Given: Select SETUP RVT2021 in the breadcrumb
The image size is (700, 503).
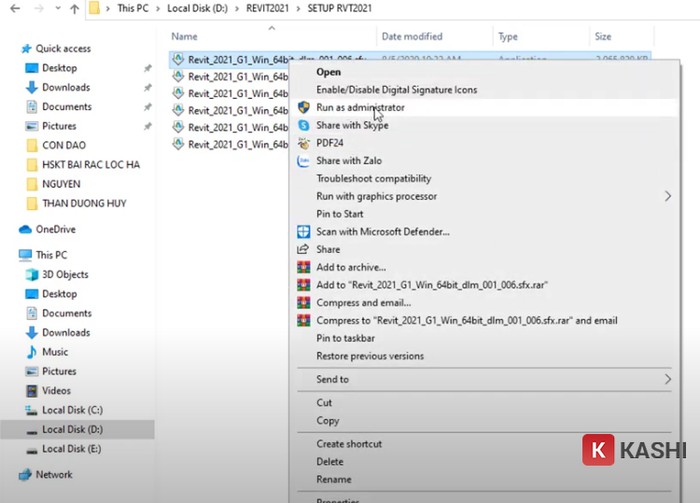Looking at the screenshot, I should [x=339, y=8].
